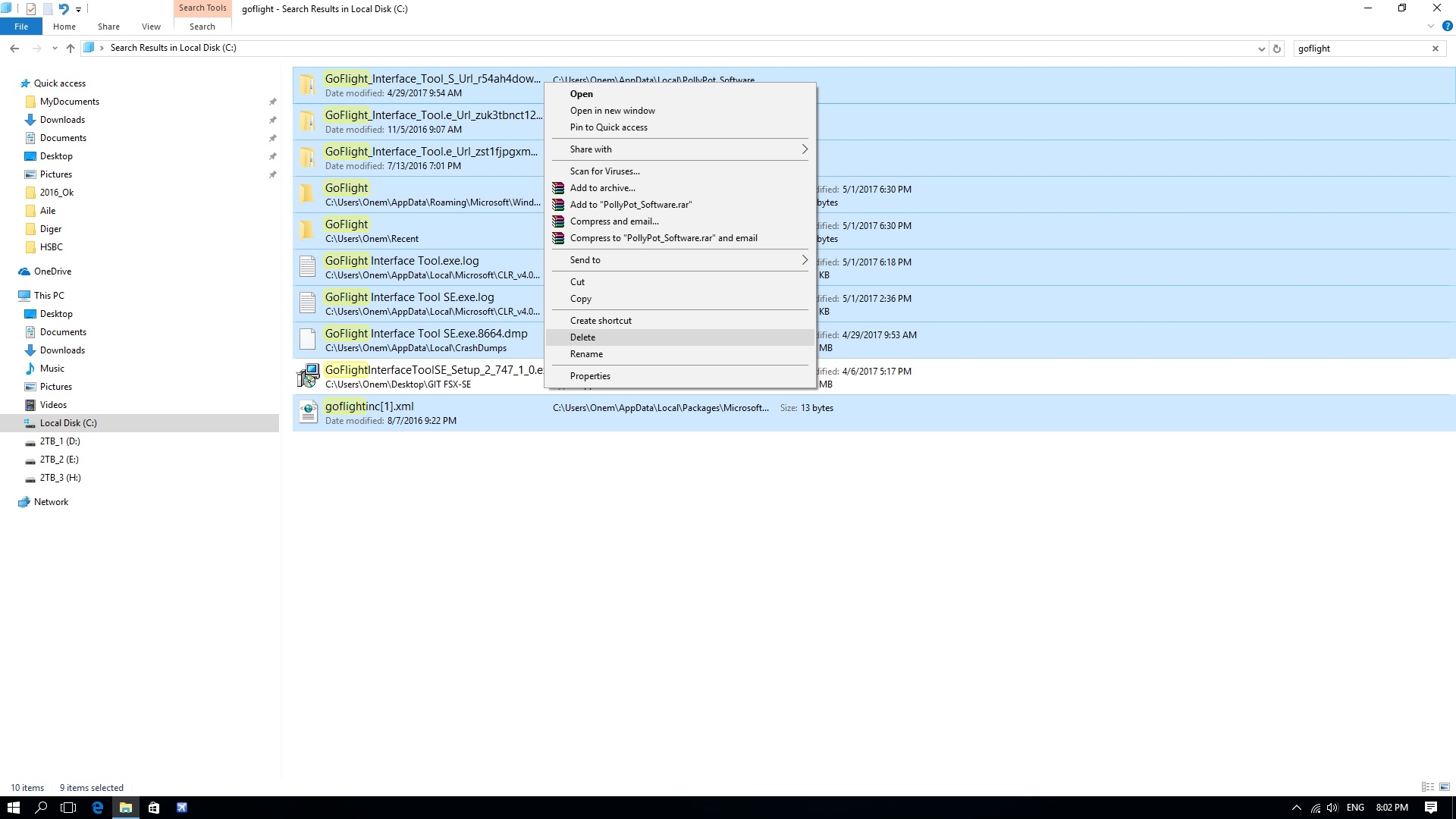This screenshot has width=1456, height=819.
Task: Open the HSBC folder in sidebar
Action: click(51, 247)
